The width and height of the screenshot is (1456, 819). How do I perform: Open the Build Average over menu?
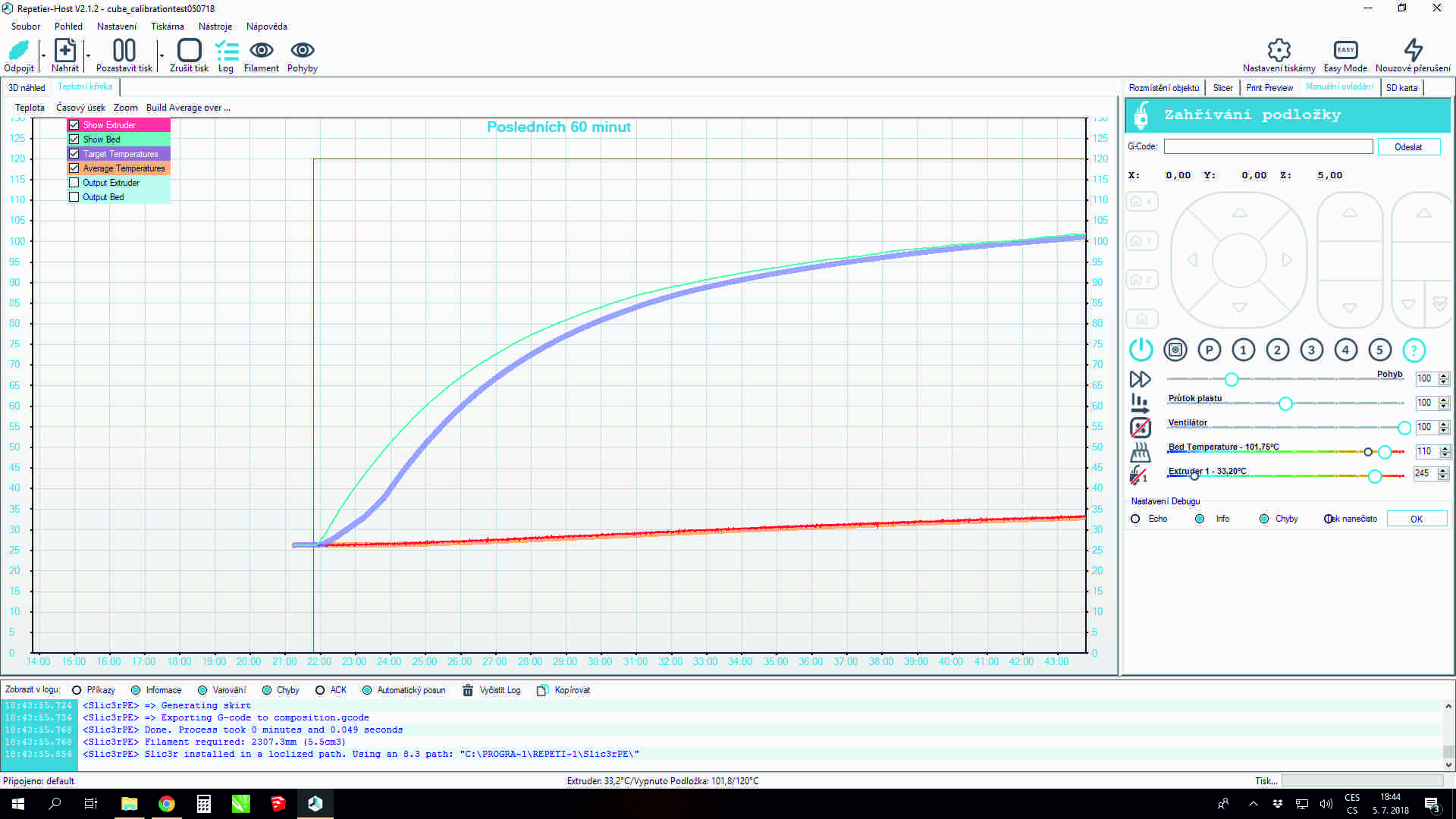(x=188, y=108)
